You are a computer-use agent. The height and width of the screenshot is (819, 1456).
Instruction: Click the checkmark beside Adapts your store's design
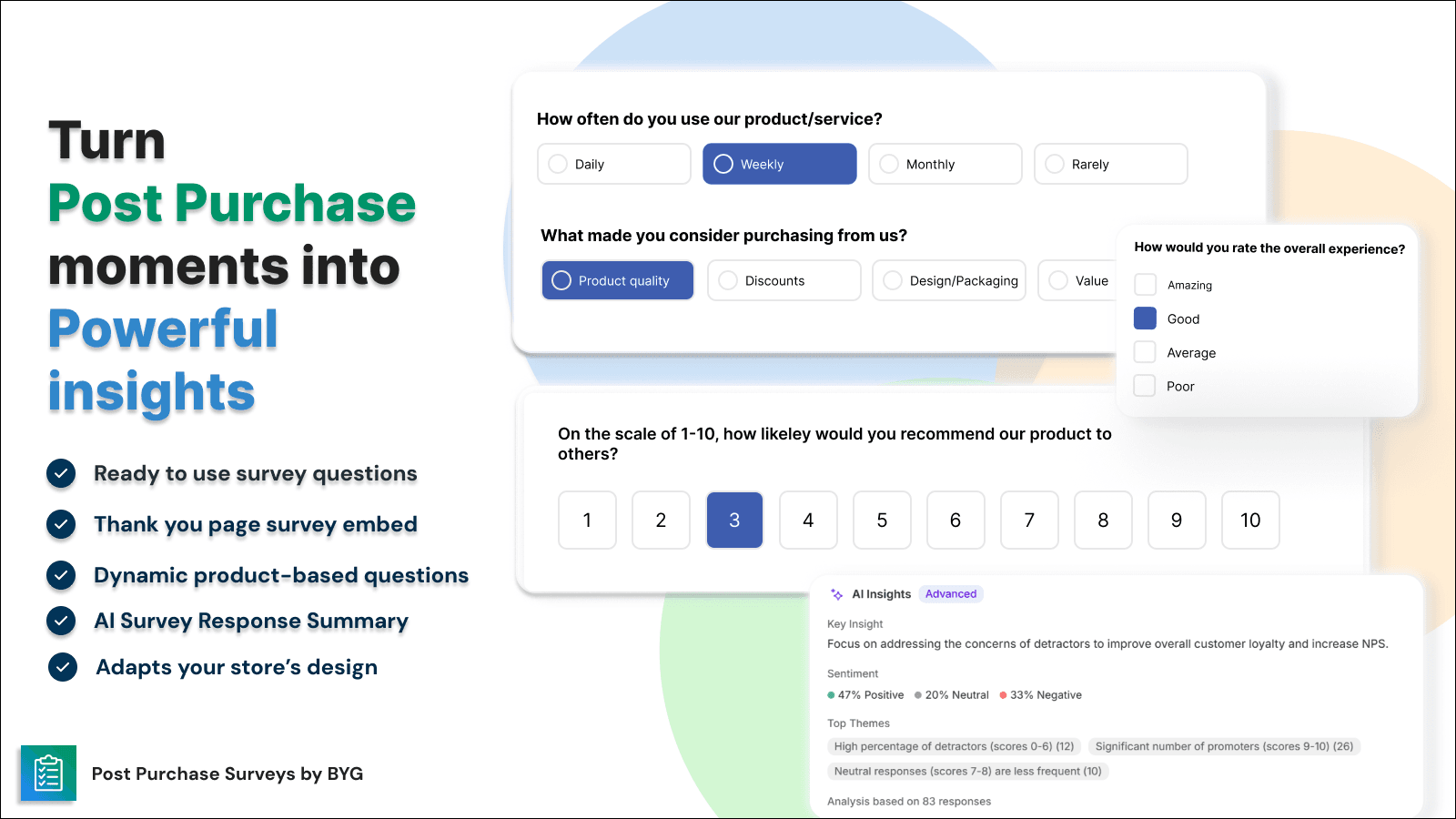pyautogui.click(x=61, y=667)
